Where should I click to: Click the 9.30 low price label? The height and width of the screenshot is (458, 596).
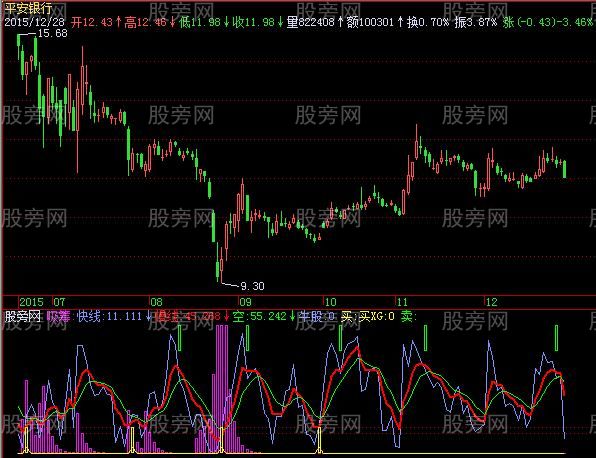[x=252, y=286]
